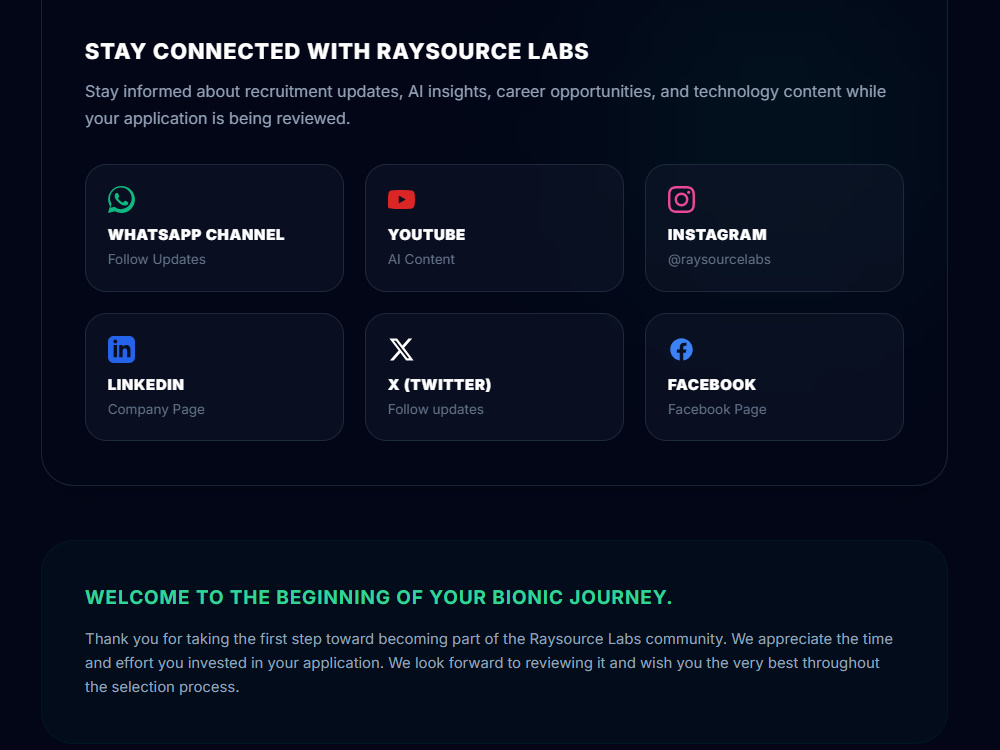Screen dimensions: 1000x750
Task: Click the red YouTube play icon
Action: (401, 200)
